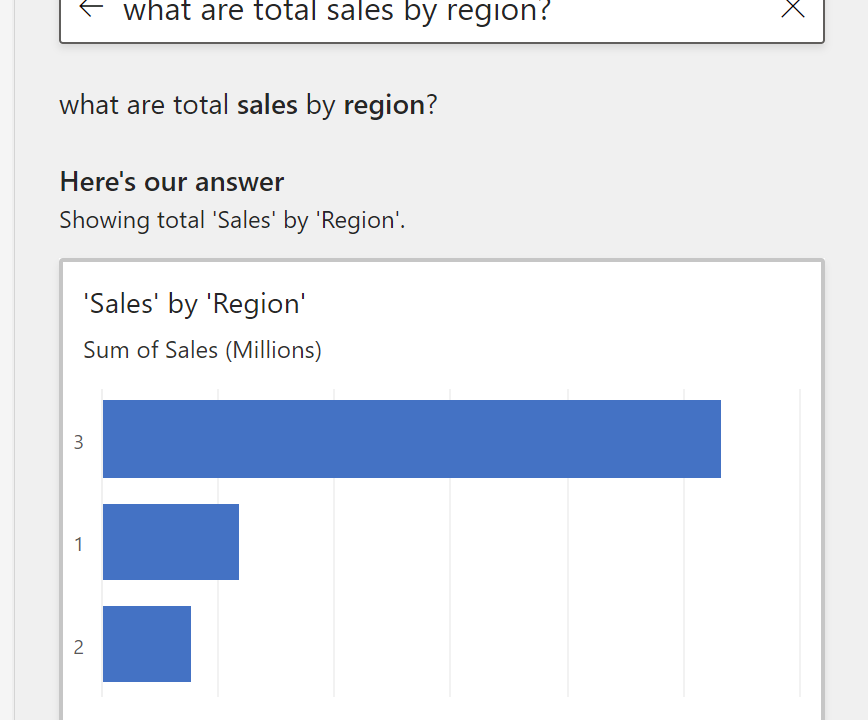The height and width of the screenshot is (720, 868).
Task: Click the Showing total 'Sales' by 'Region' description
Action: [232, 220]
